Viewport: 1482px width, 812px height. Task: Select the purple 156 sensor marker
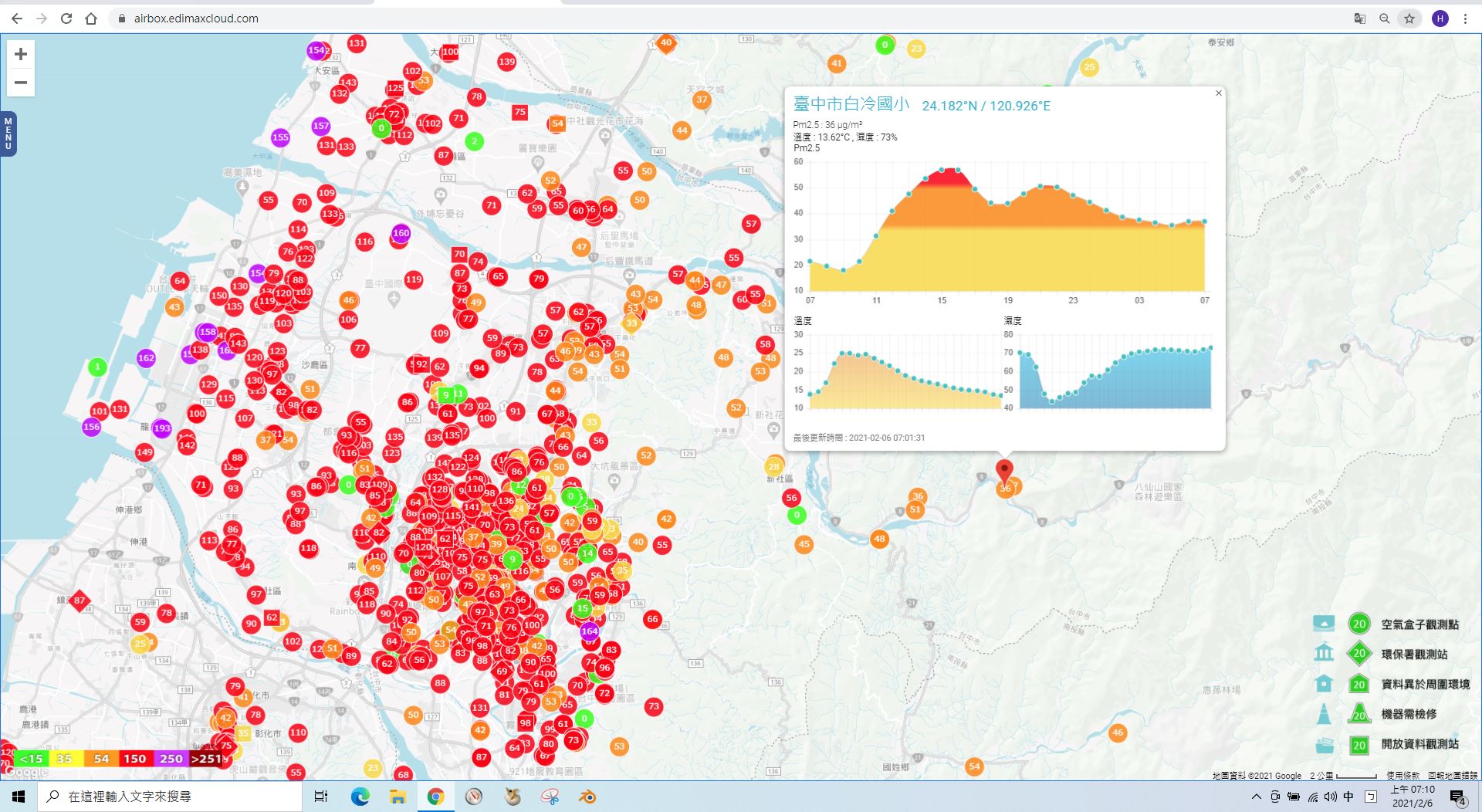coord(91,427)
